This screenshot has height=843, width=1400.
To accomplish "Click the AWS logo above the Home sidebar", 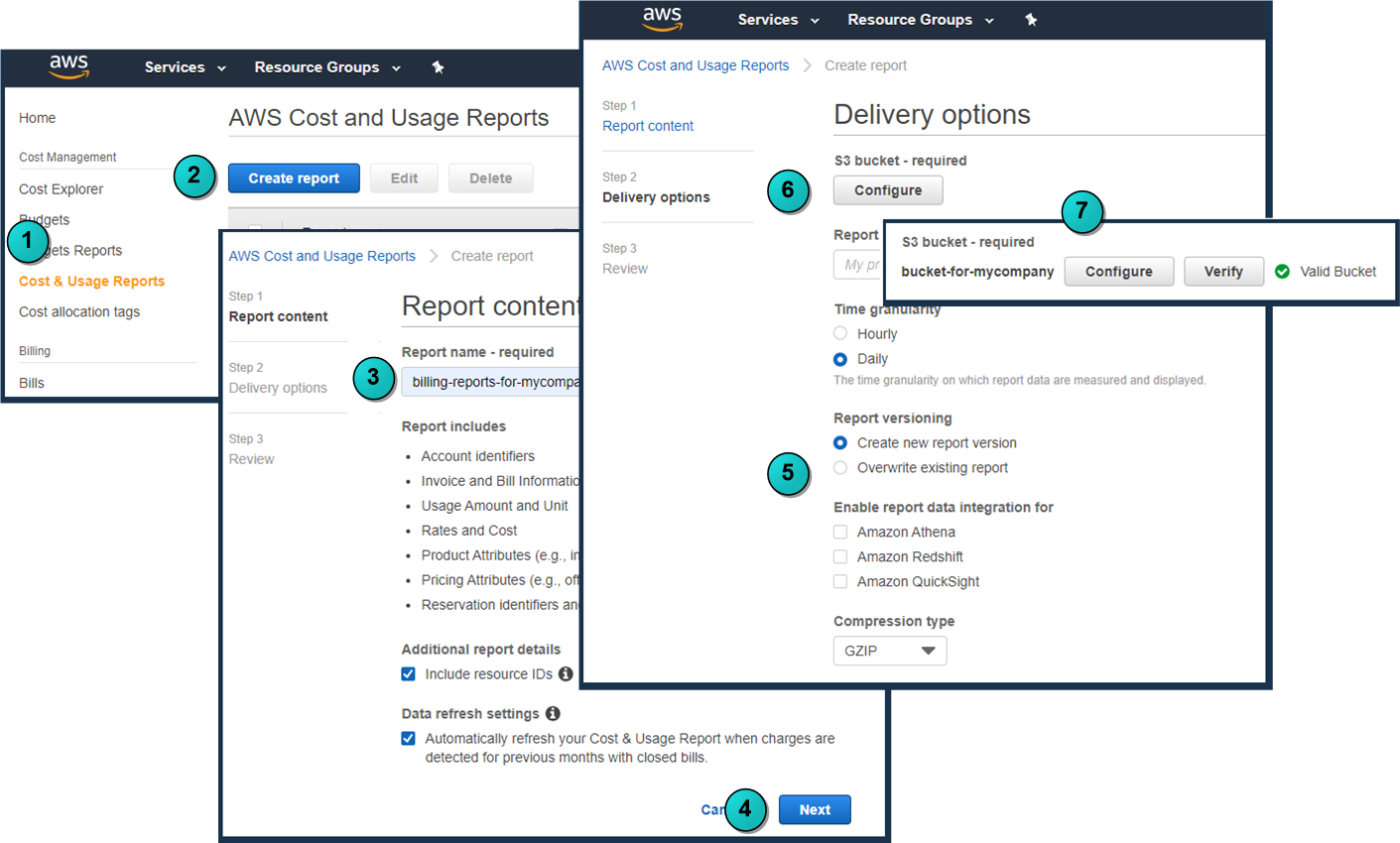I will coord(68,66).
